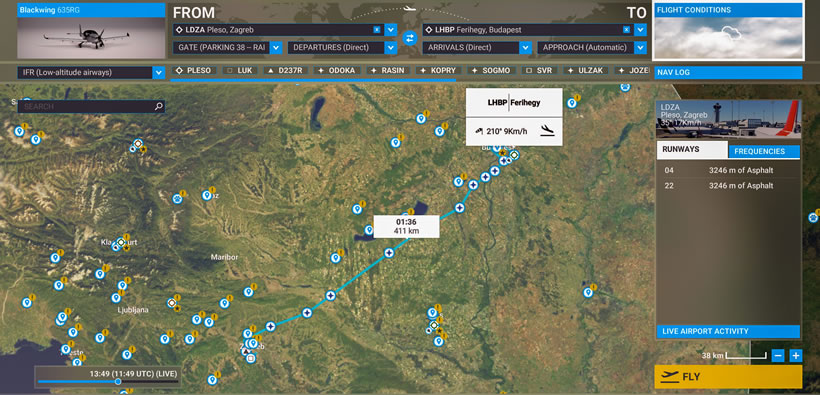
Task: Select the RUNWAYS tab
Action: pyautogui.click(x=692, y=149)
